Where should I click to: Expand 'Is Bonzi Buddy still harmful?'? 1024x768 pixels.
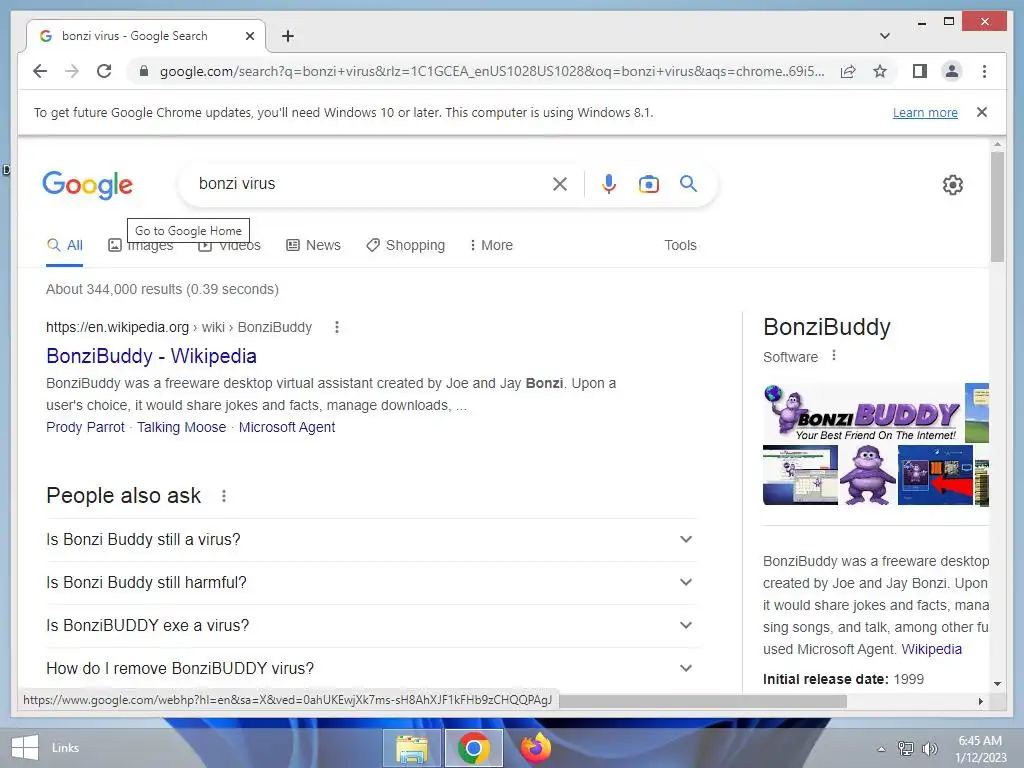371,583
